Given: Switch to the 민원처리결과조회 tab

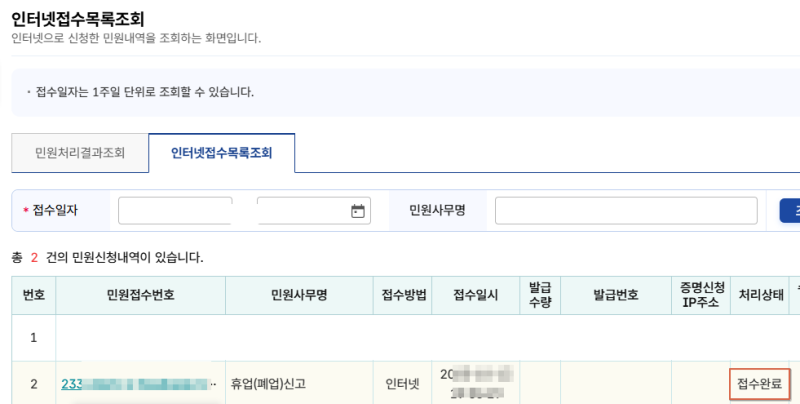Looking at the screenshot, I should click(x=80, y=153).
